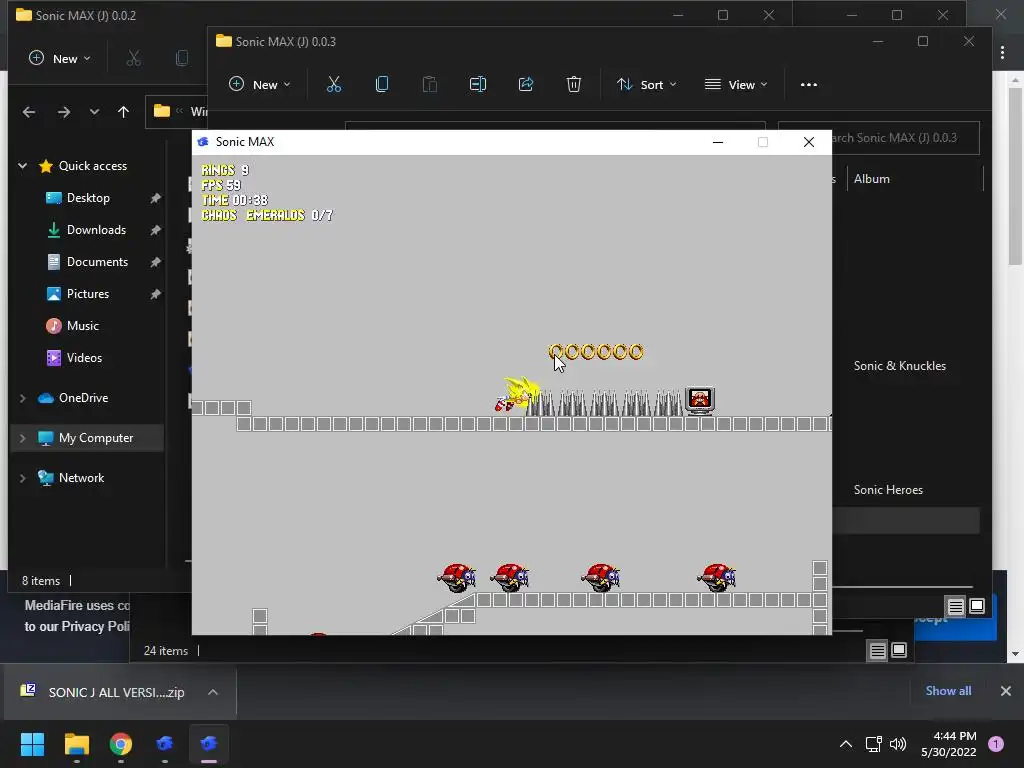Open the View dropdown in 0.0.3 window
Viewport: 1024px width, 768px height.
tap(735, 85)
